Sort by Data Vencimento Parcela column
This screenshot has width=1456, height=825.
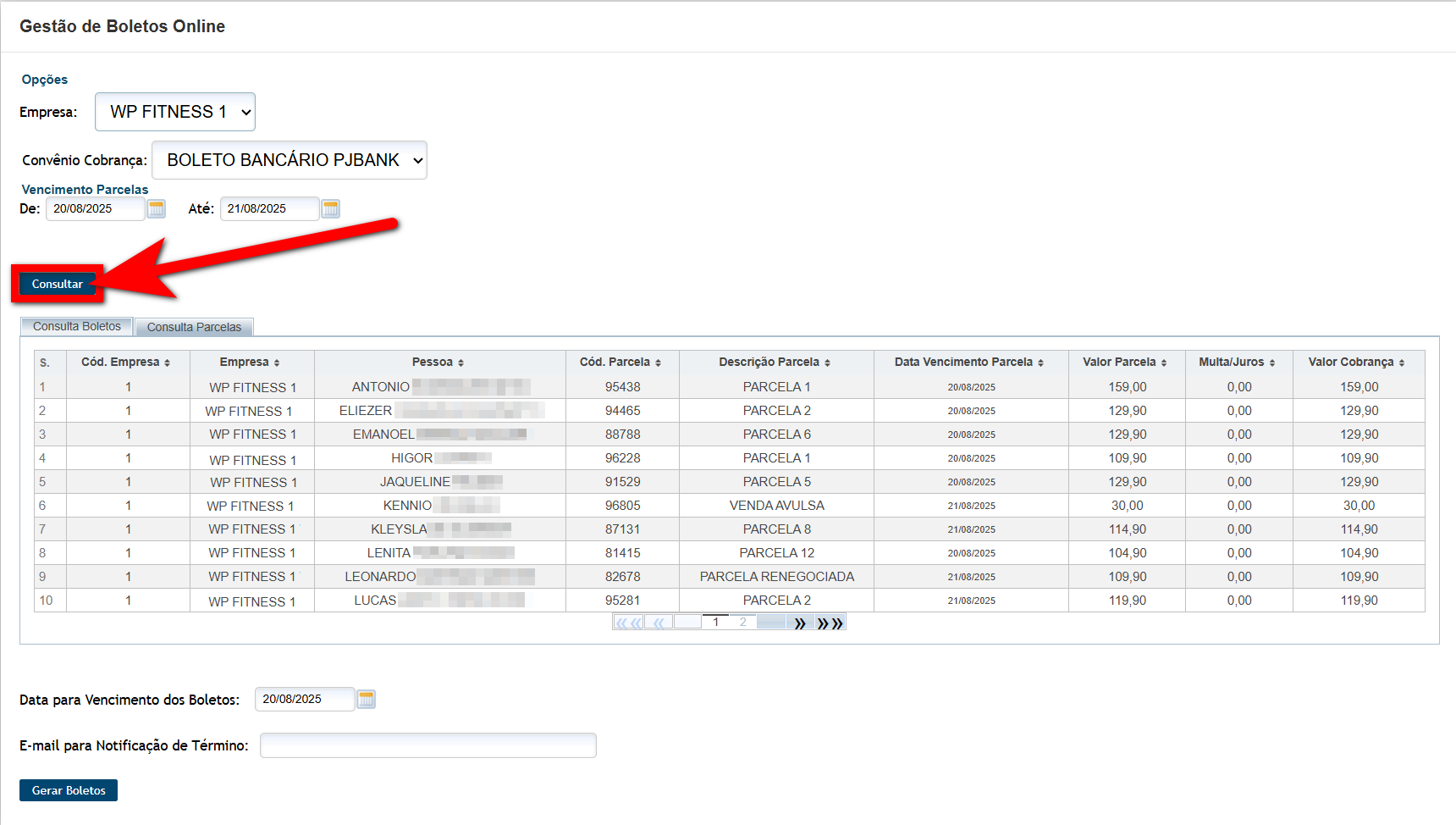(x=969, y=362)
